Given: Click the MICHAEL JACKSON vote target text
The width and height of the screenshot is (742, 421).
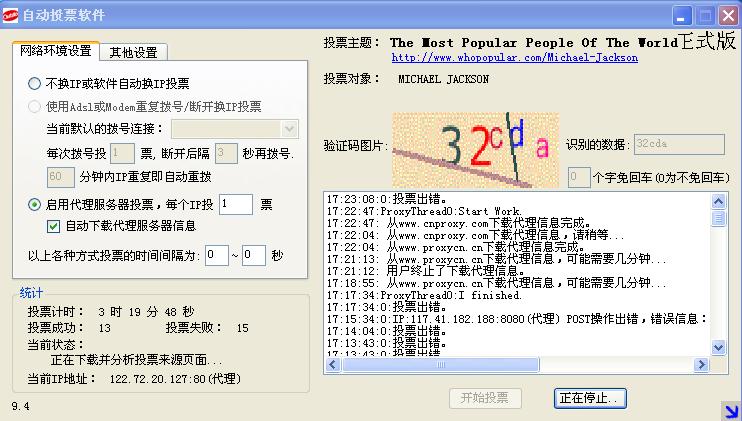Looking at the screenshot, I should click(443, 79).
